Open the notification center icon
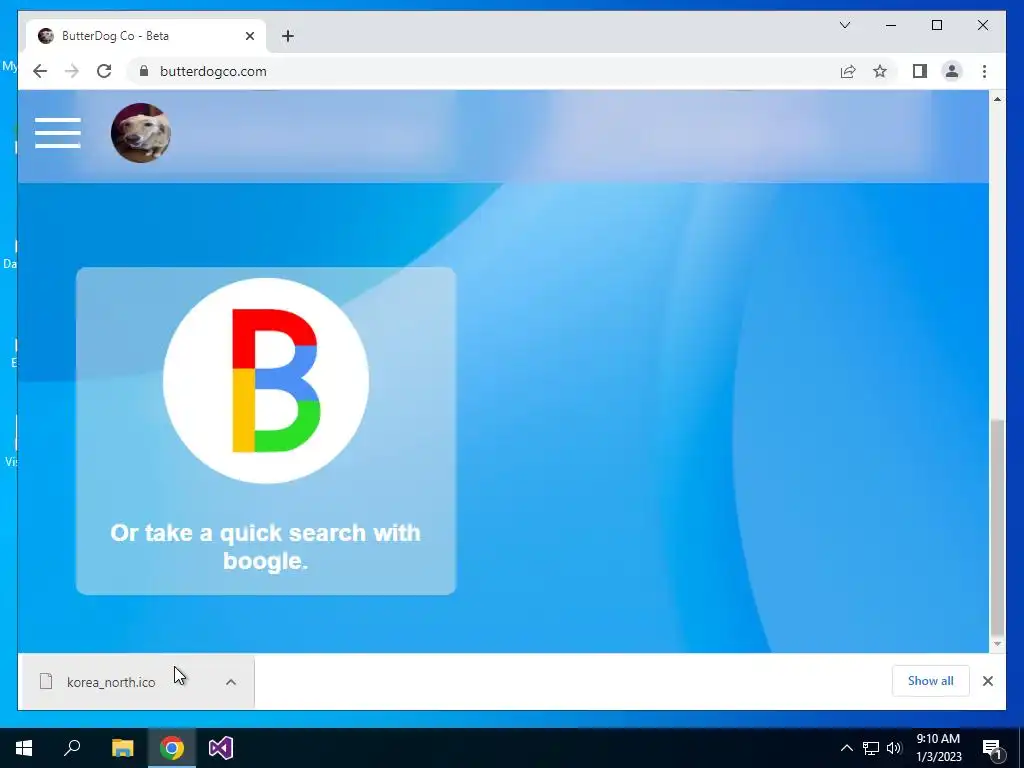 pos(992,748)
